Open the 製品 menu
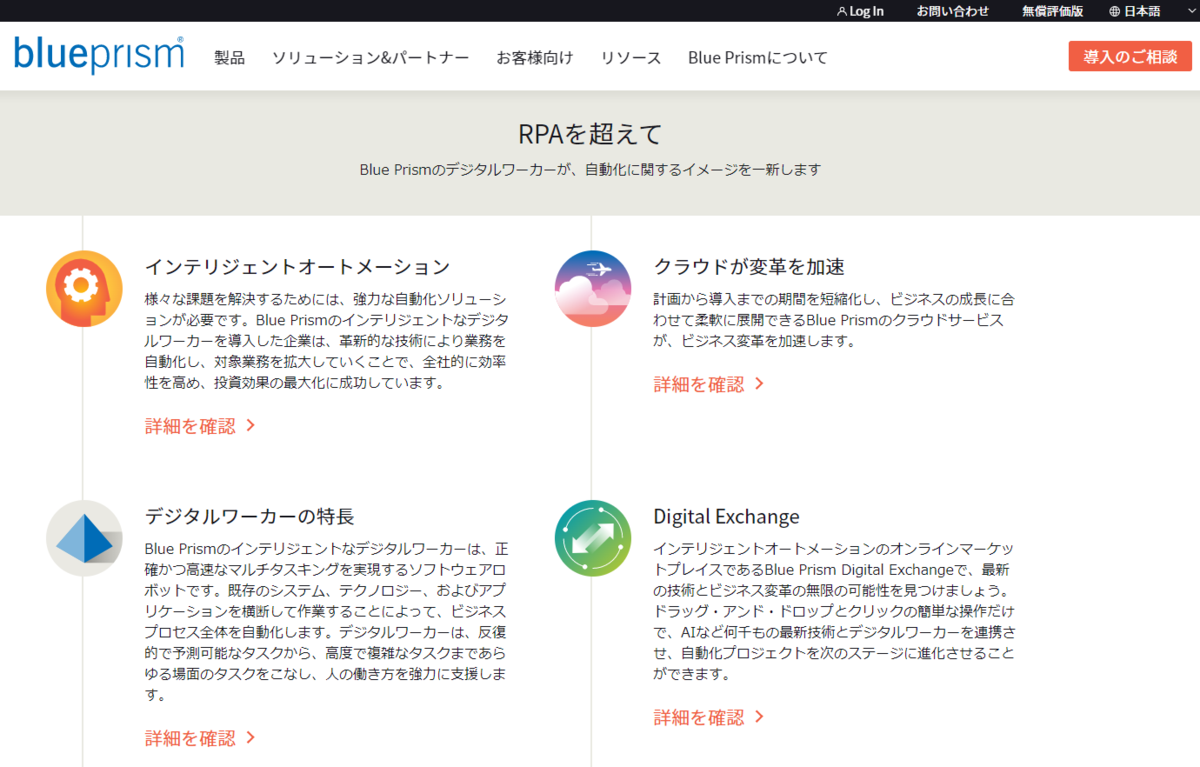Screen dimensions: 1200x767 (229, 57)
